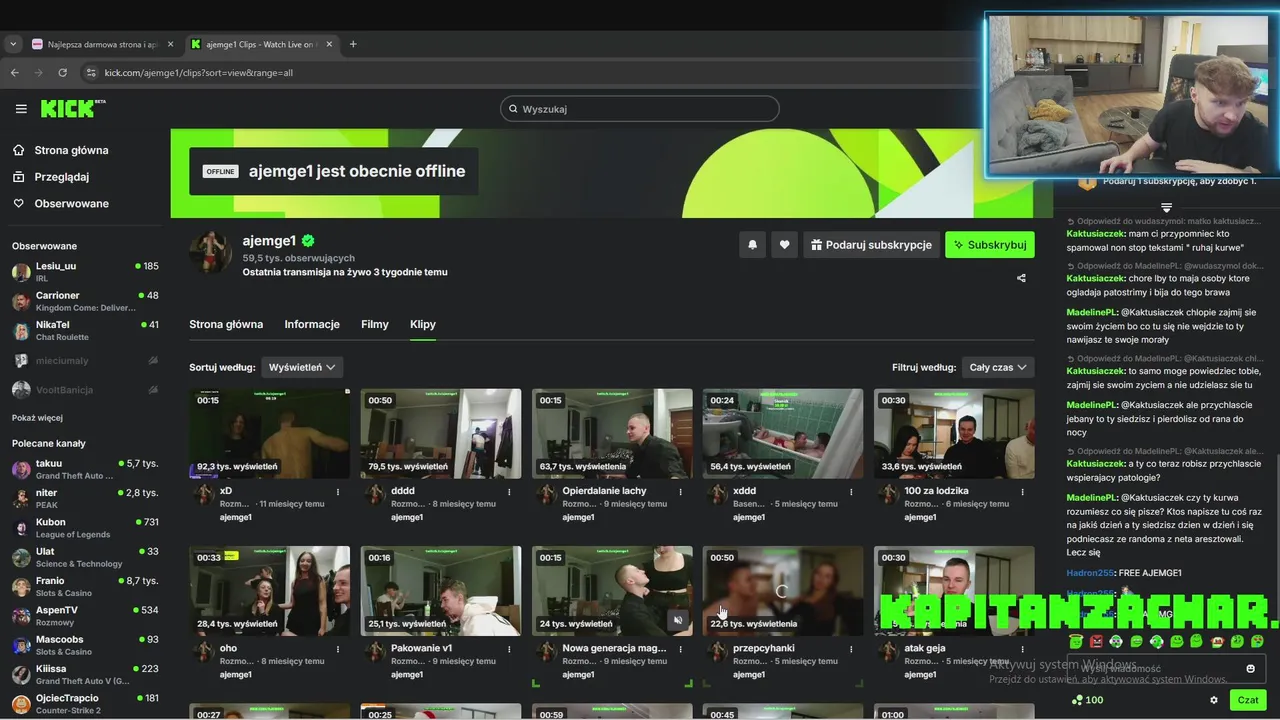Screen dimensions: 1280x720
Task: Click the KICK logo
Action: click(73, 108)
